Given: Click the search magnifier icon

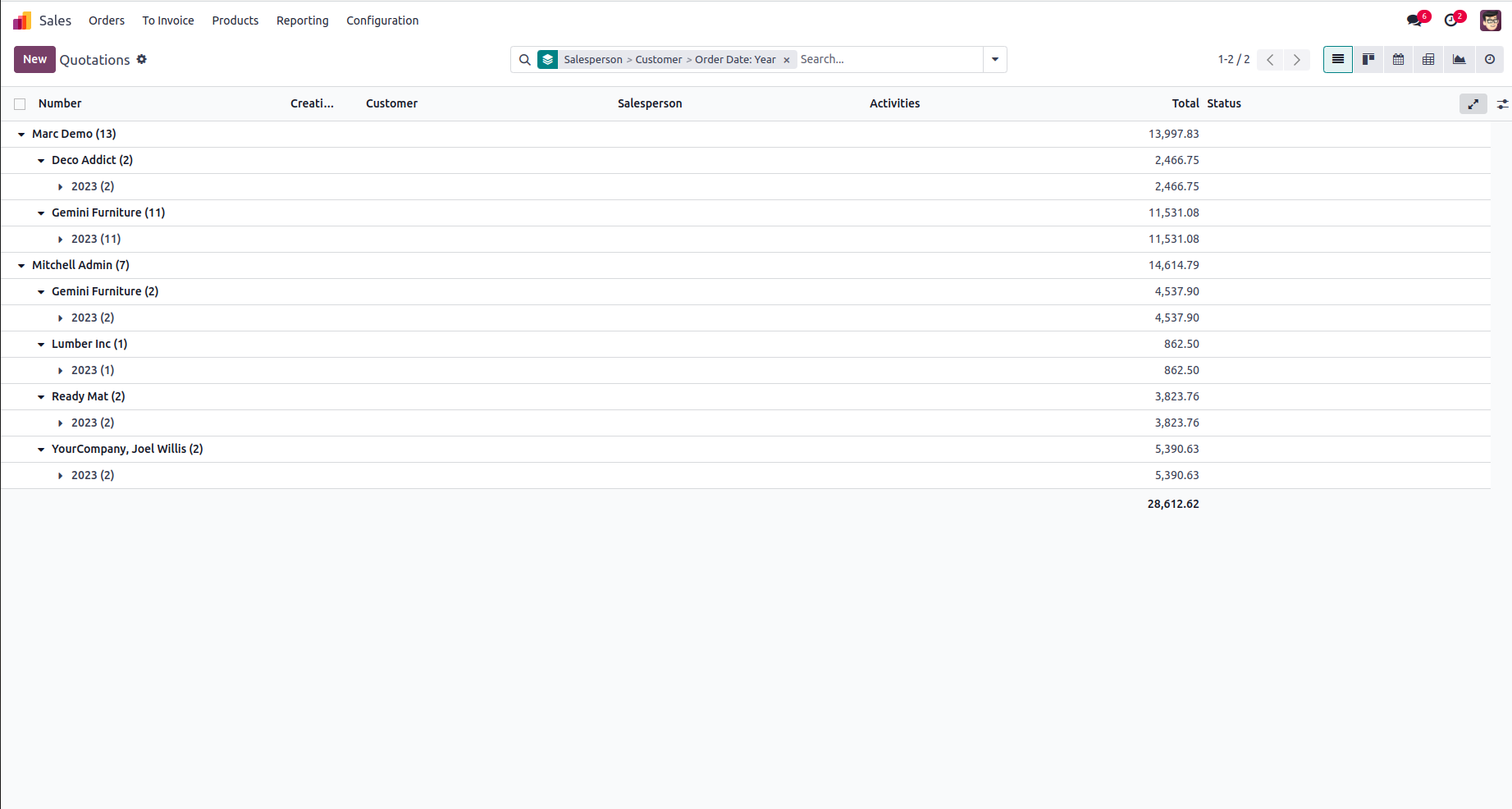Looking at the screenshot, I should (x=525, y=59).
